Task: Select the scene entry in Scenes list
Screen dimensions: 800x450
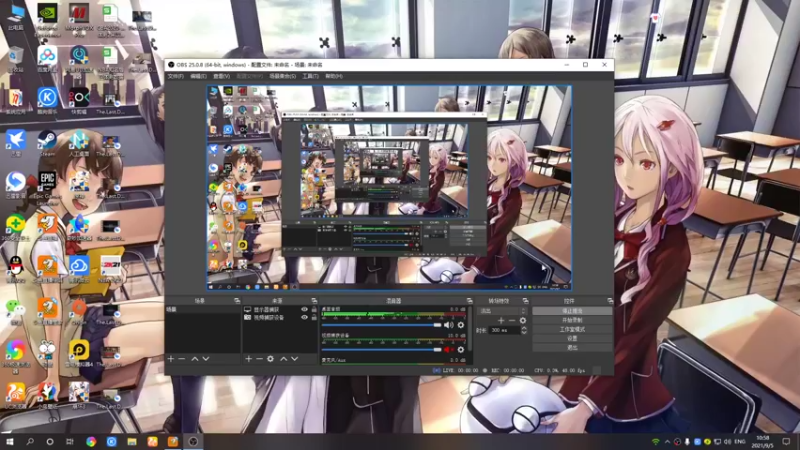Action: pyautogui.click(x=203, y=310)
